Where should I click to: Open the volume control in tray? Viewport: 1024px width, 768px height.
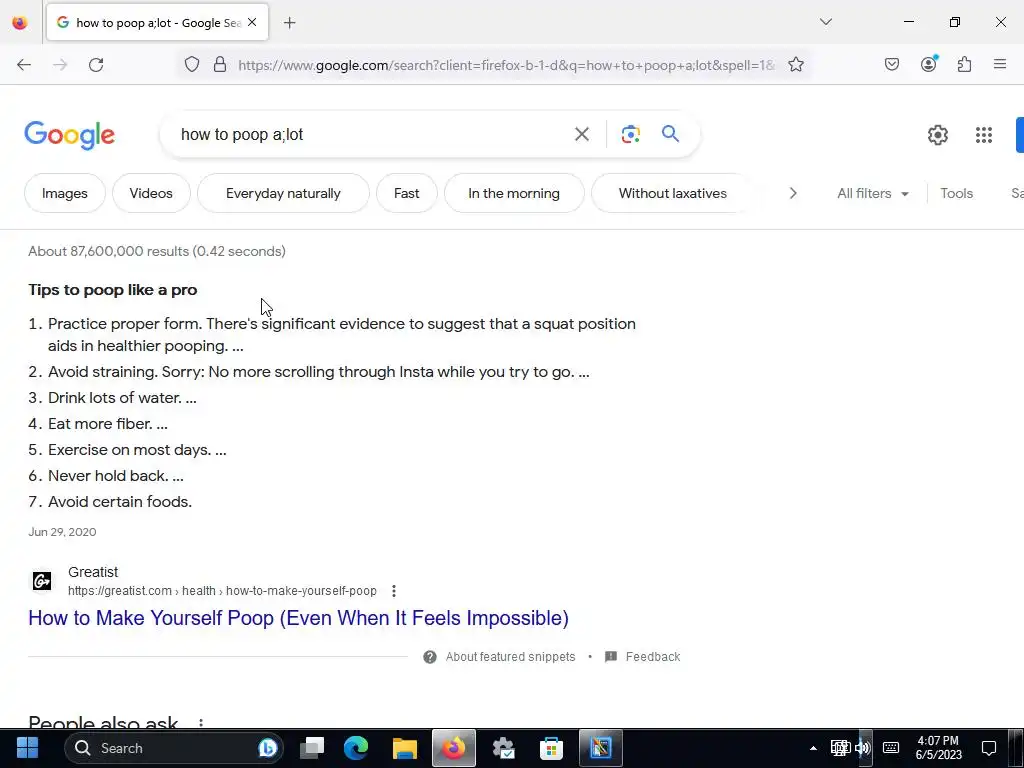click(x=863, y=748)
